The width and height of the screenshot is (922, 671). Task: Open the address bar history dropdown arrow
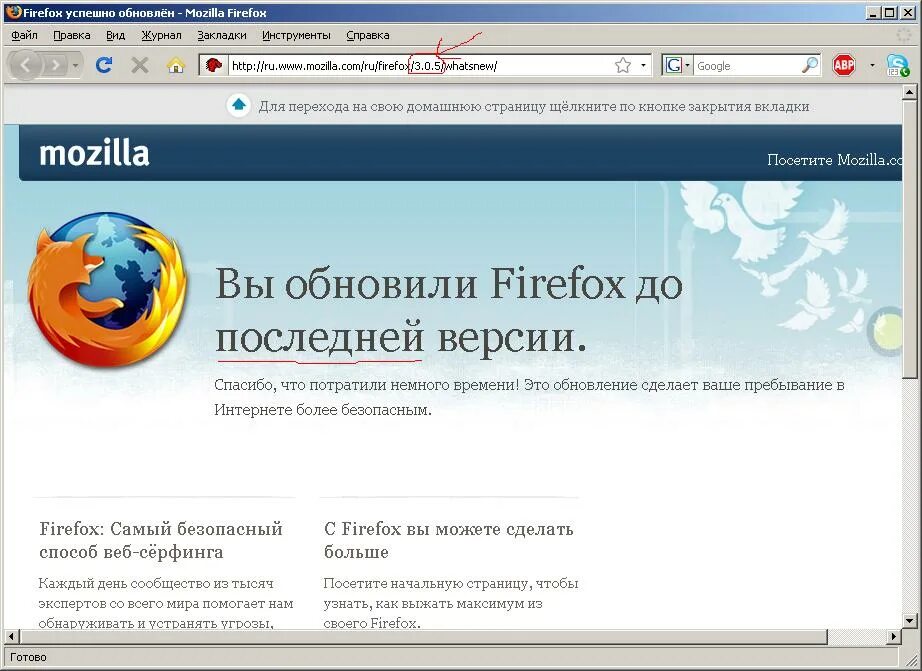tap(643, 65)
